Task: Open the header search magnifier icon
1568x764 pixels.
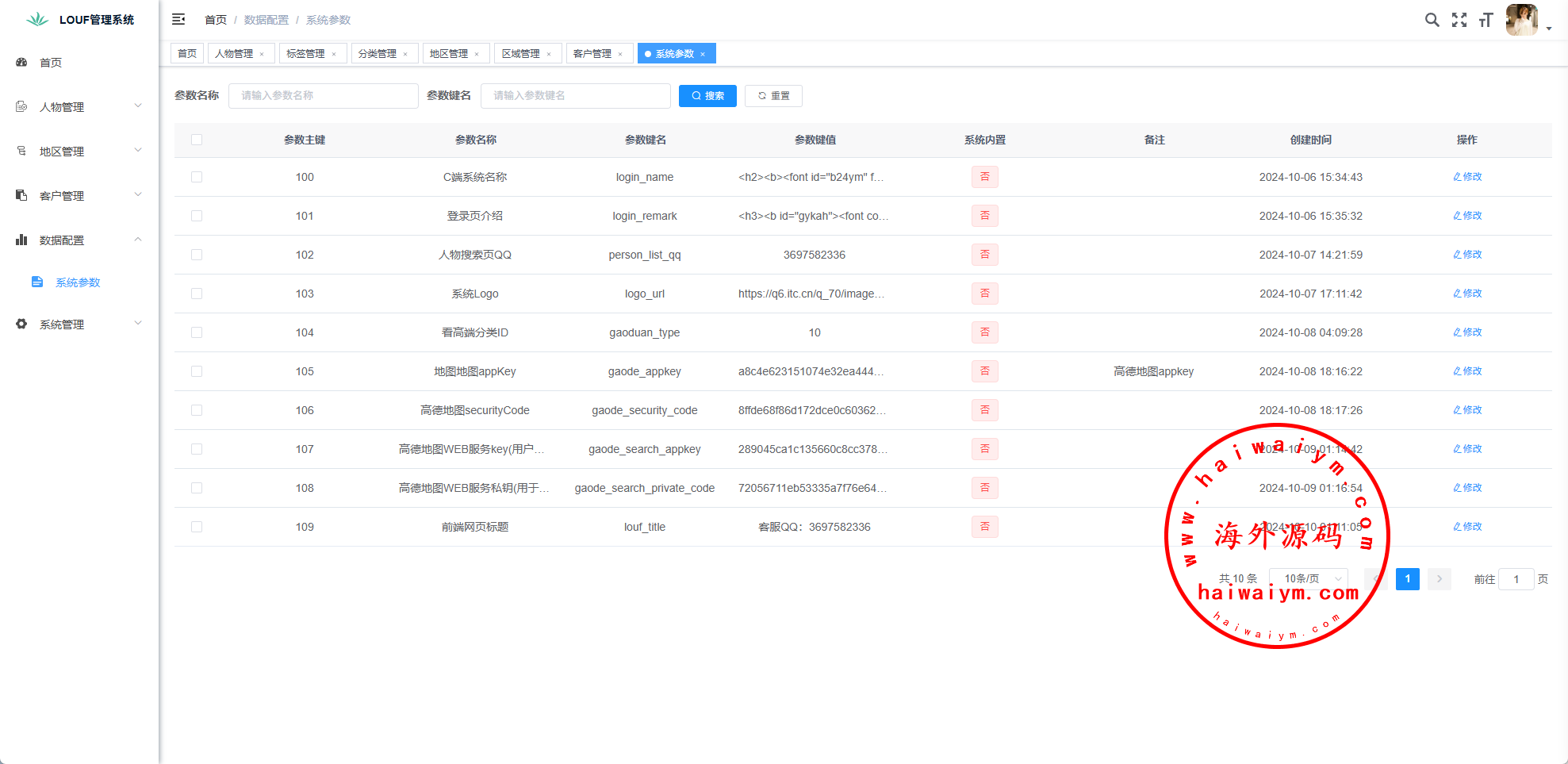Action: click(x=1432, y=20)
